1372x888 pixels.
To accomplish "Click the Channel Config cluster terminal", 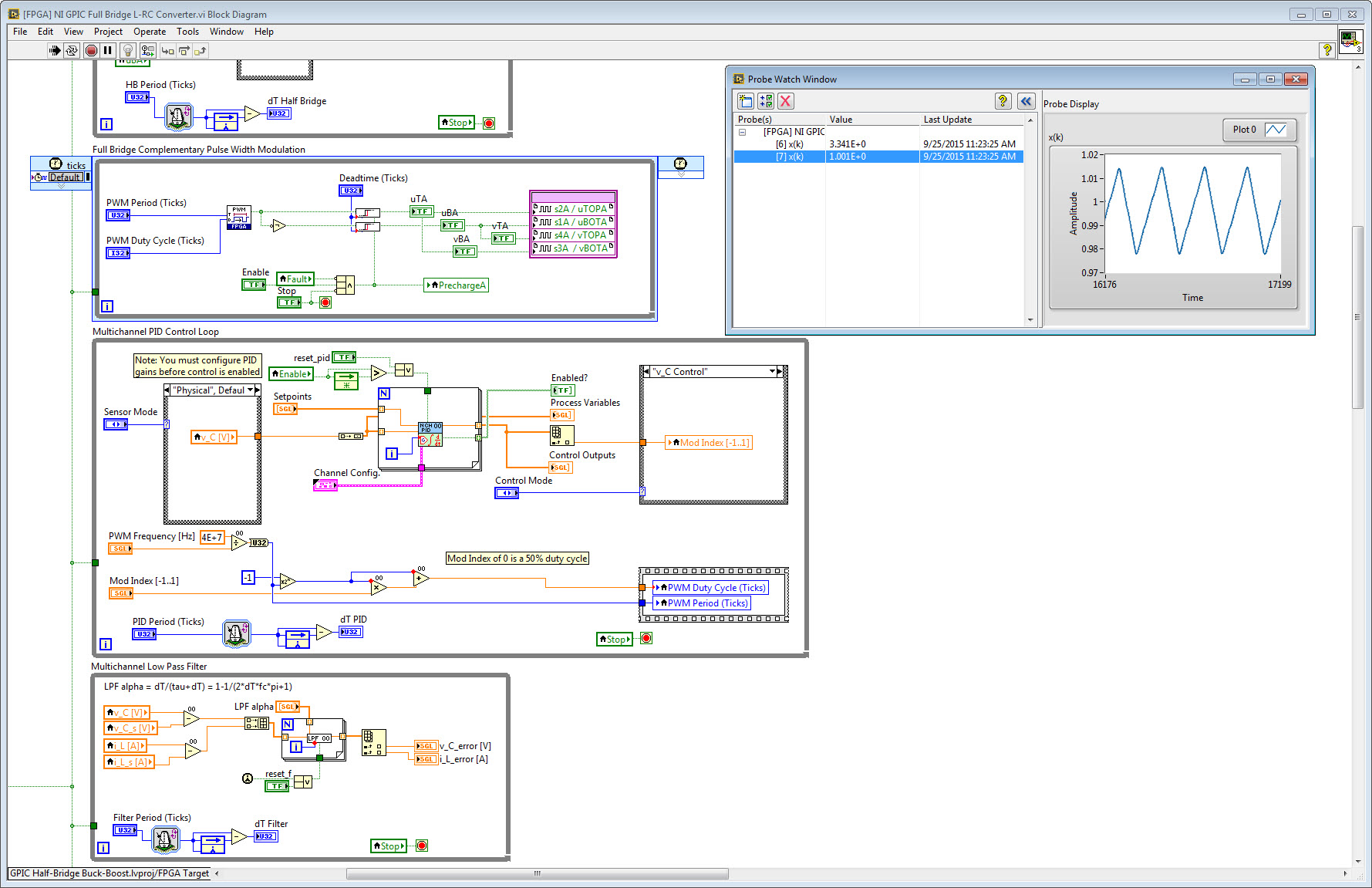I will click(x=325, y=485).
